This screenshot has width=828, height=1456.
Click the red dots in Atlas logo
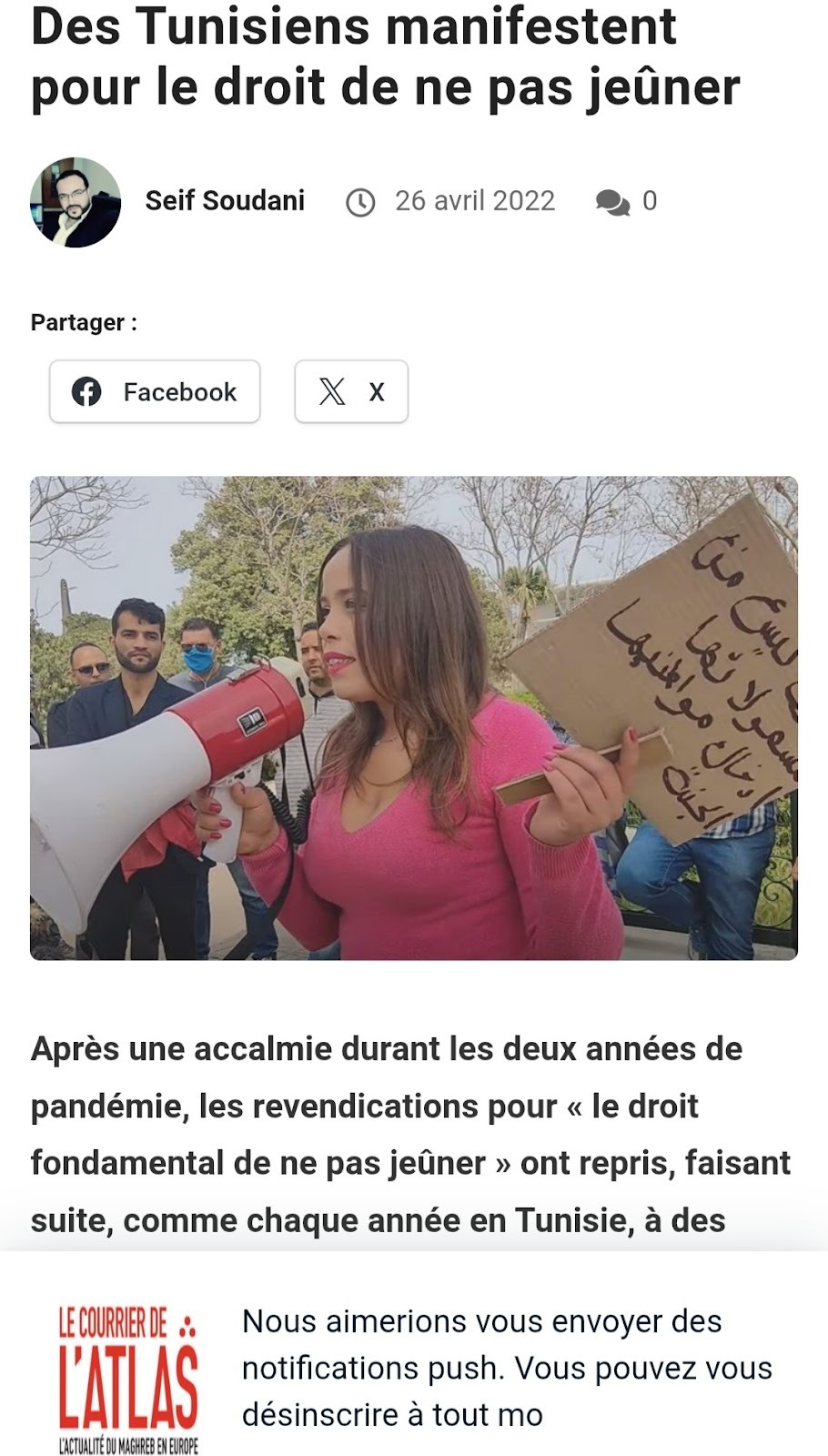[x=187, y=1325]
